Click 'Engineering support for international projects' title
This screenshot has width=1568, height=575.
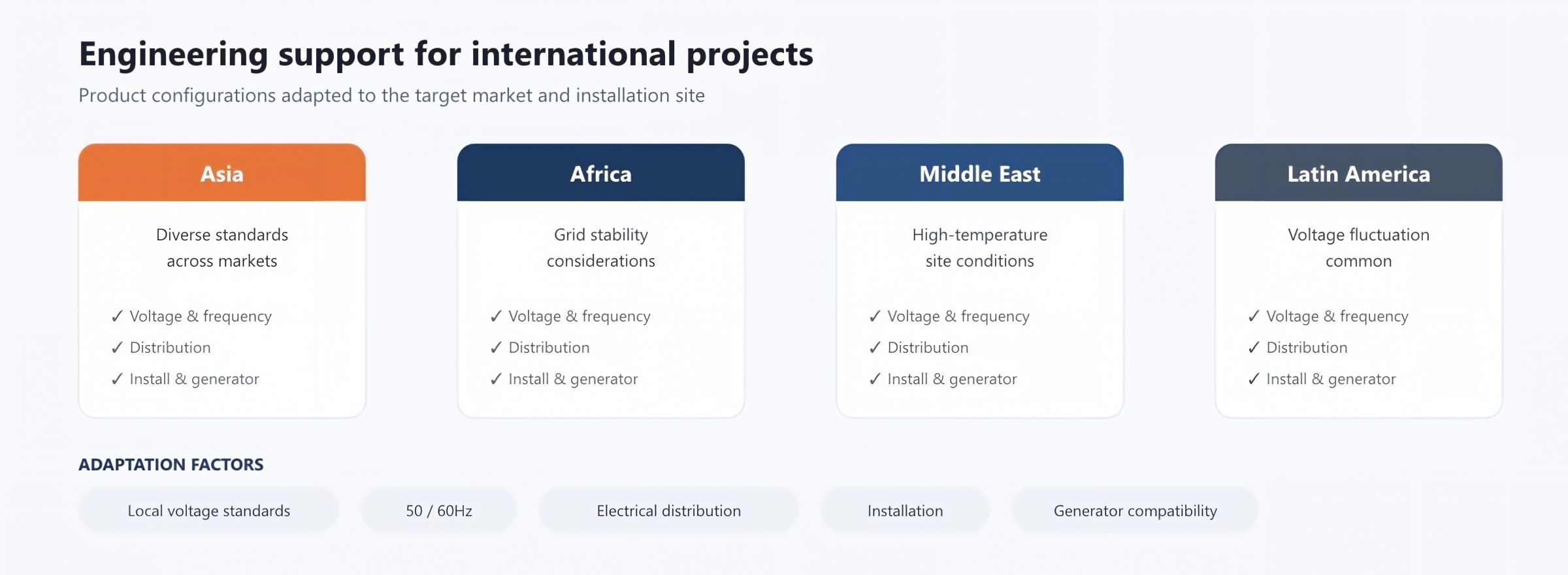coord(446,55)
